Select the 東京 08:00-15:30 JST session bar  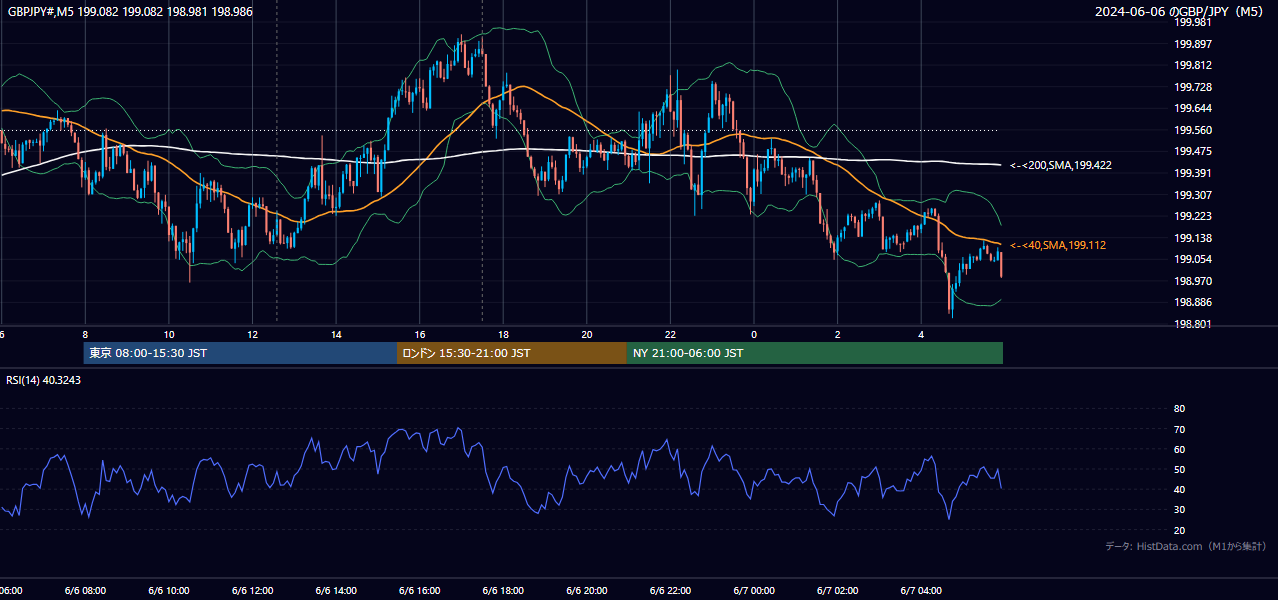point(241,353)
